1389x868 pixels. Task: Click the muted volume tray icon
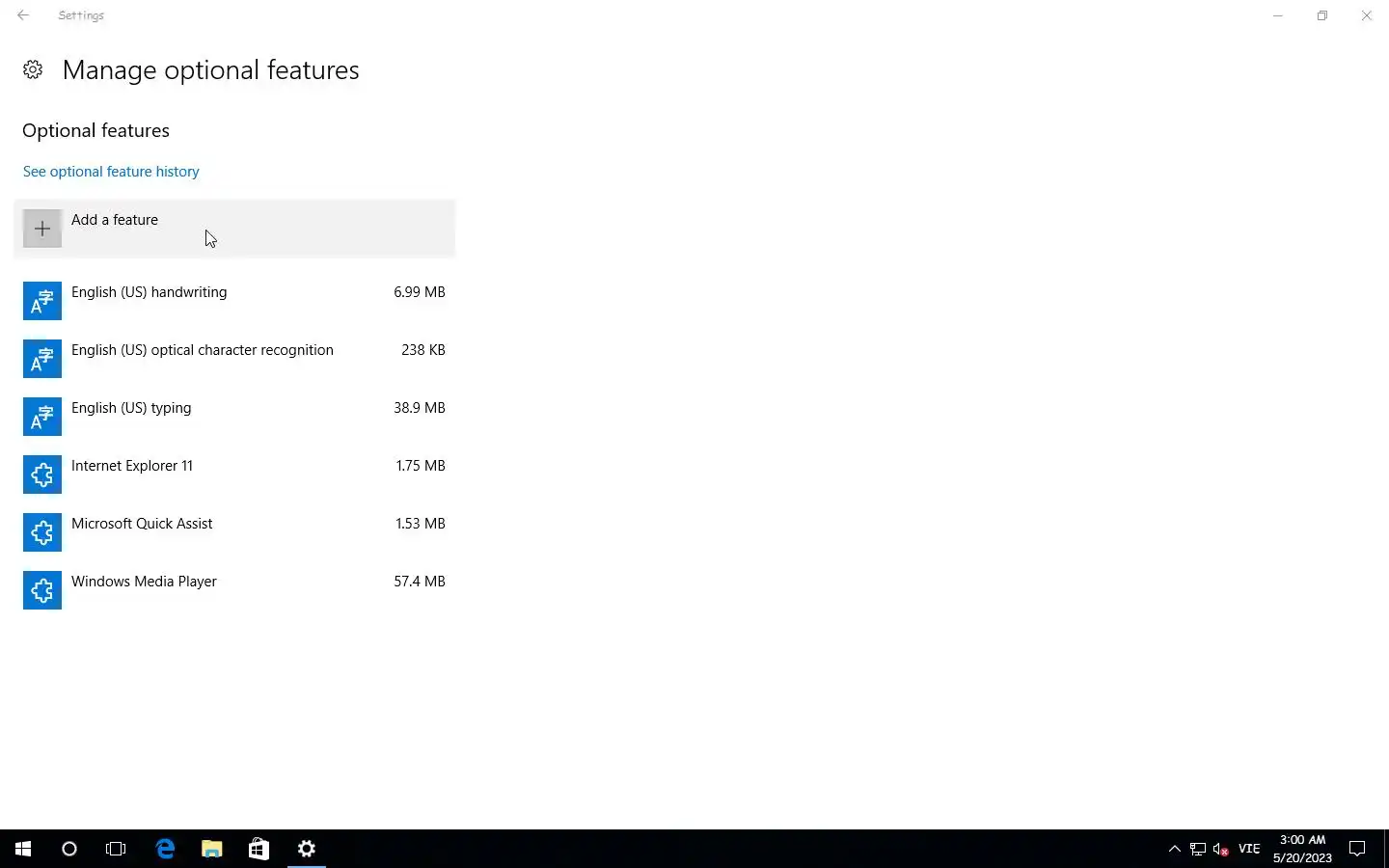coord(1221,849)
